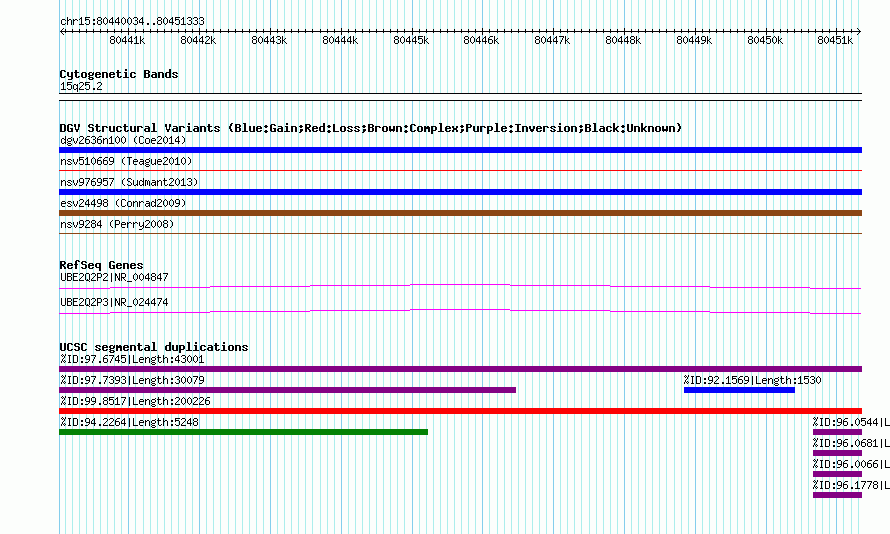Viewport: 890px width, 534px height.
Task: Click the 15q25.2 band label
Action: coord(81,86)
